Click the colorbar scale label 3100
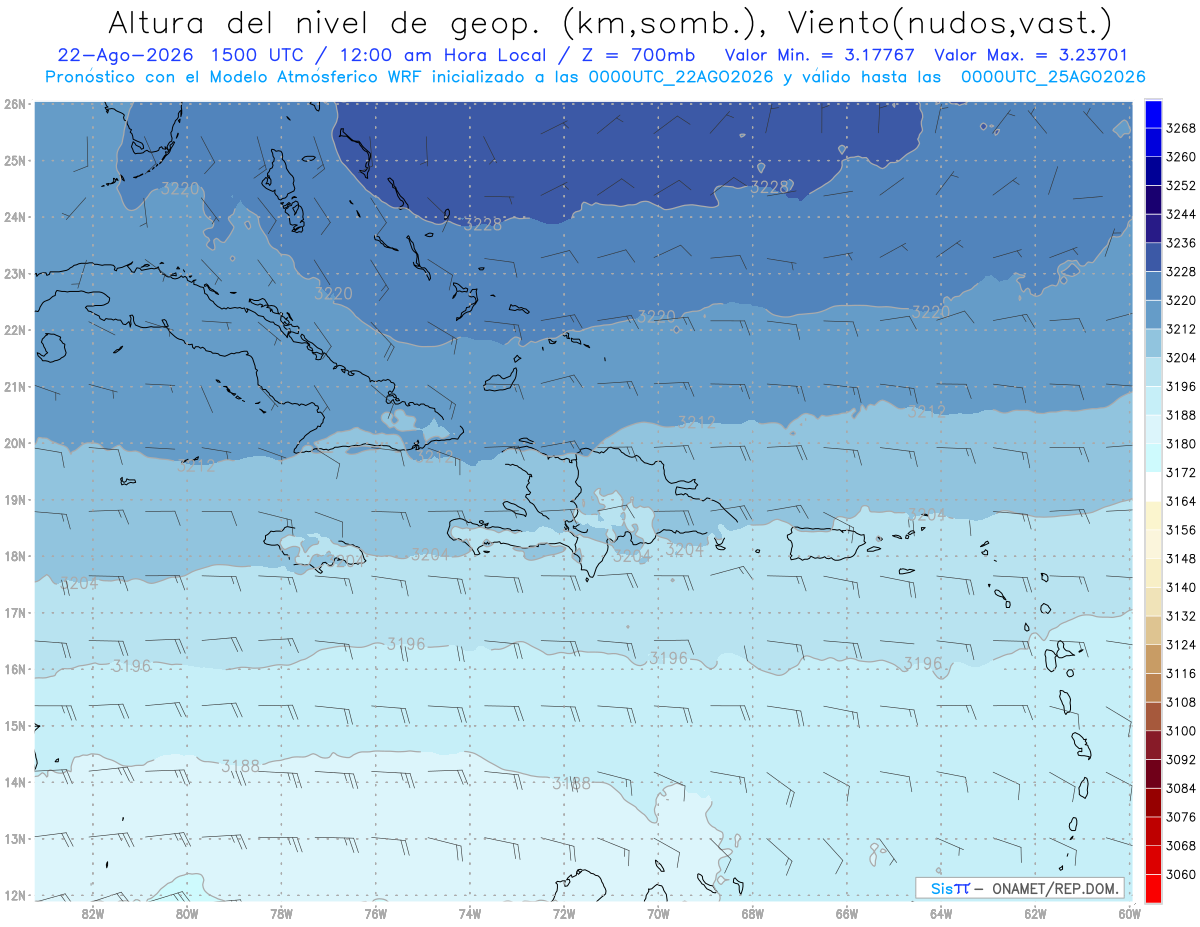 [1181, 731]
